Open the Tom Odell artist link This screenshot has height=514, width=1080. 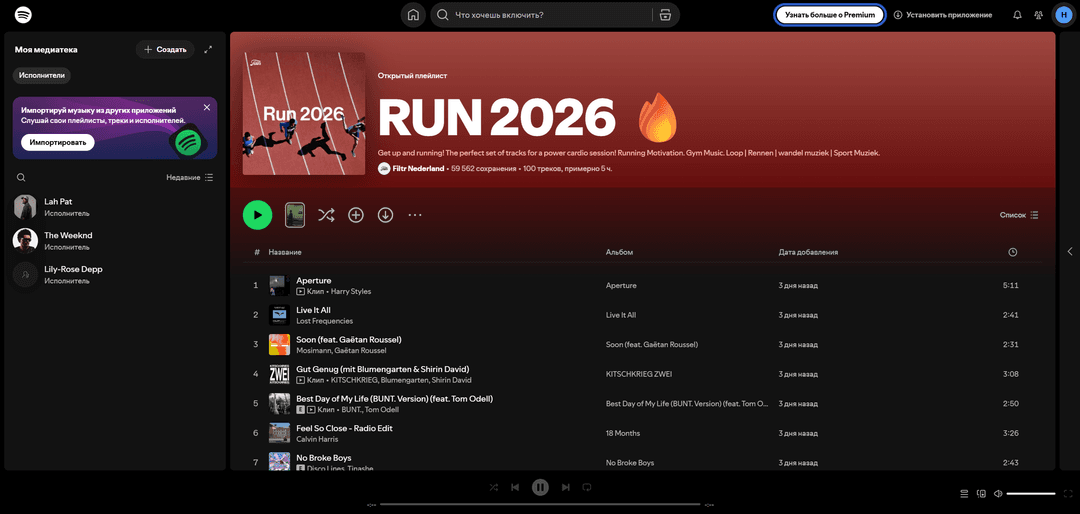pos(384,410)
